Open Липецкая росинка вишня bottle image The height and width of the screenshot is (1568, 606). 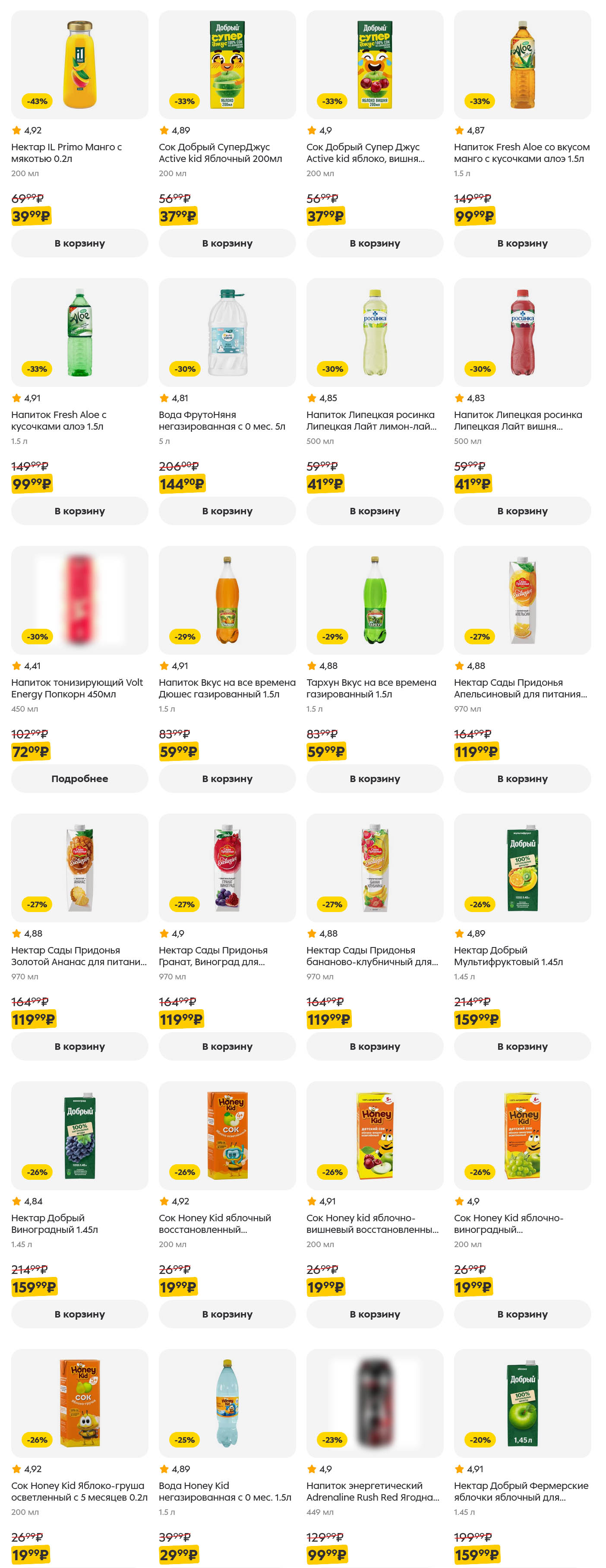[522, 333]
